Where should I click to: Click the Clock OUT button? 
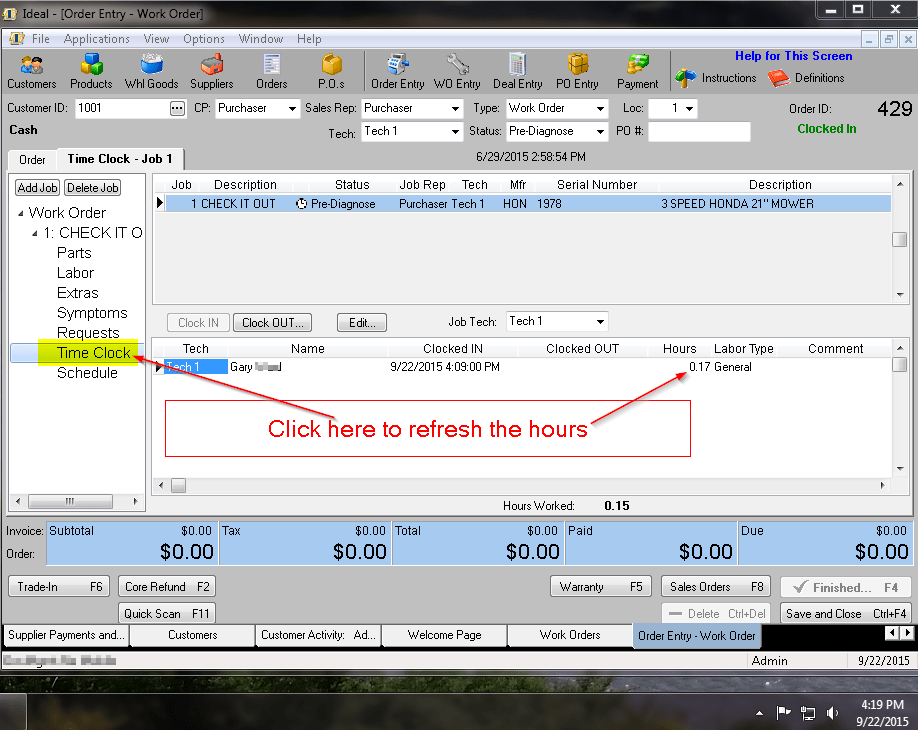[x=272, y=322]
